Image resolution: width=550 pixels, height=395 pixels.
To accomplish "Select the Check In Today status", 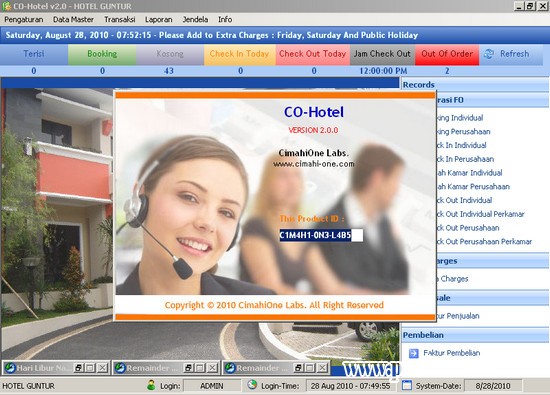I will click(239, 54).
